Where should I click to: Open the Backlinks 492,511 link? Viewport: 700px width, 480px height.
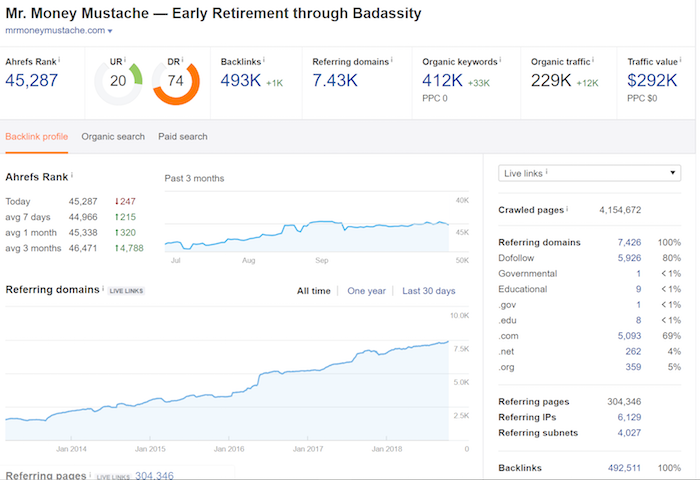(624, 468)
